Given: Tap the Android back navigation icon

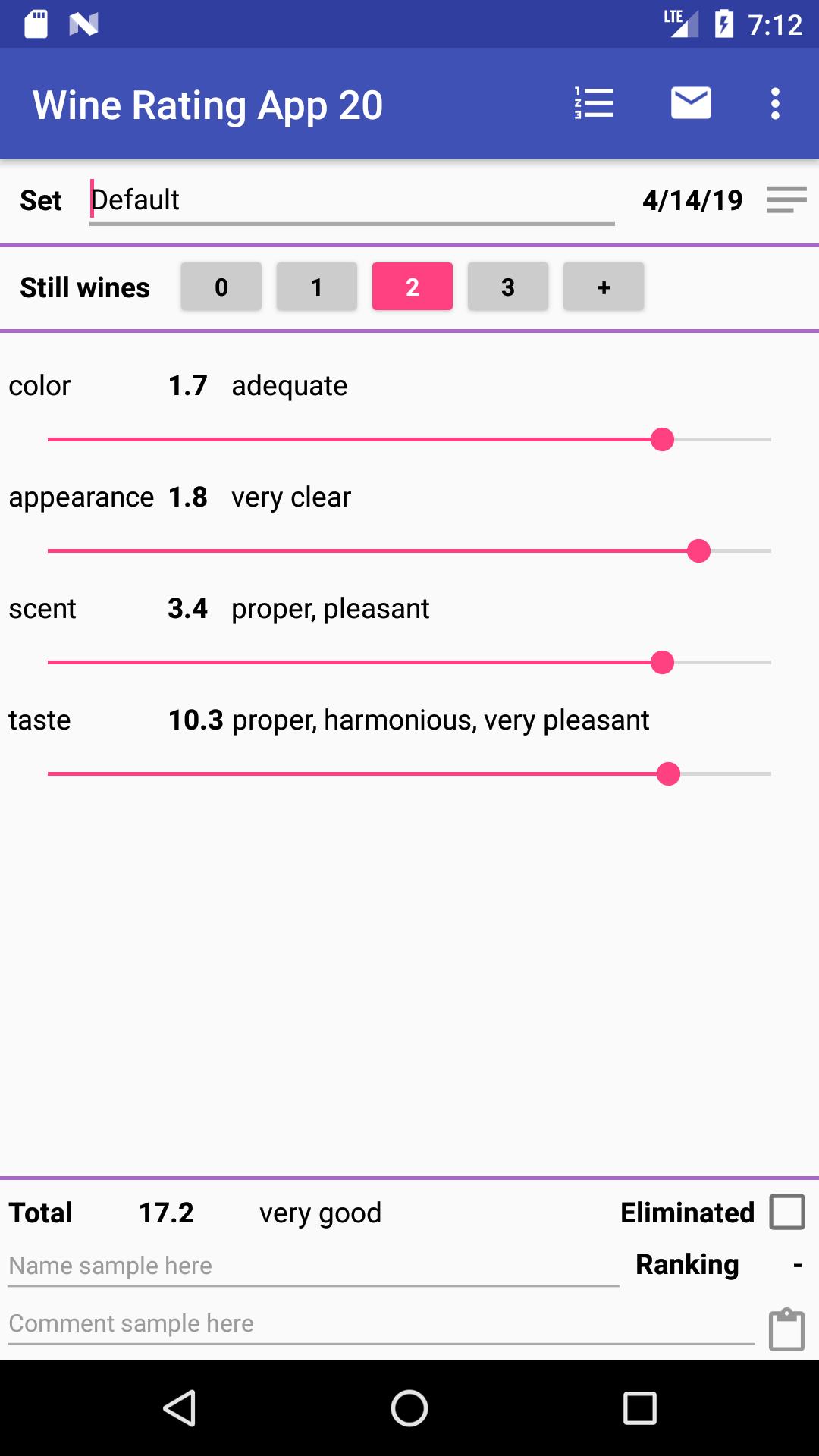Looking at the screenshot, I should coord(180,1408).
